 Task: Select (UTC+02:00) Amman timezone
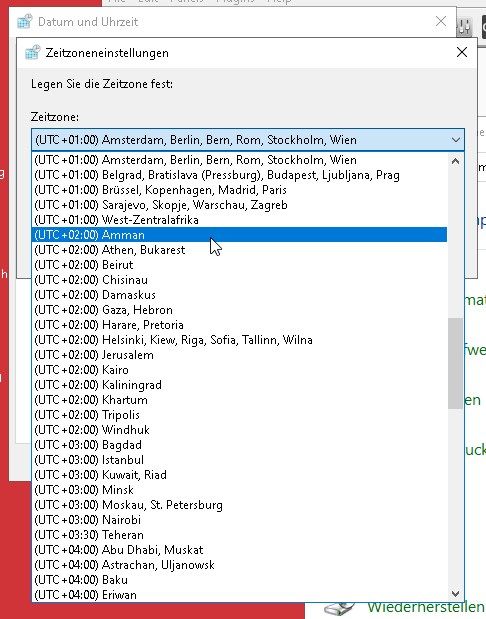(239, 235)
